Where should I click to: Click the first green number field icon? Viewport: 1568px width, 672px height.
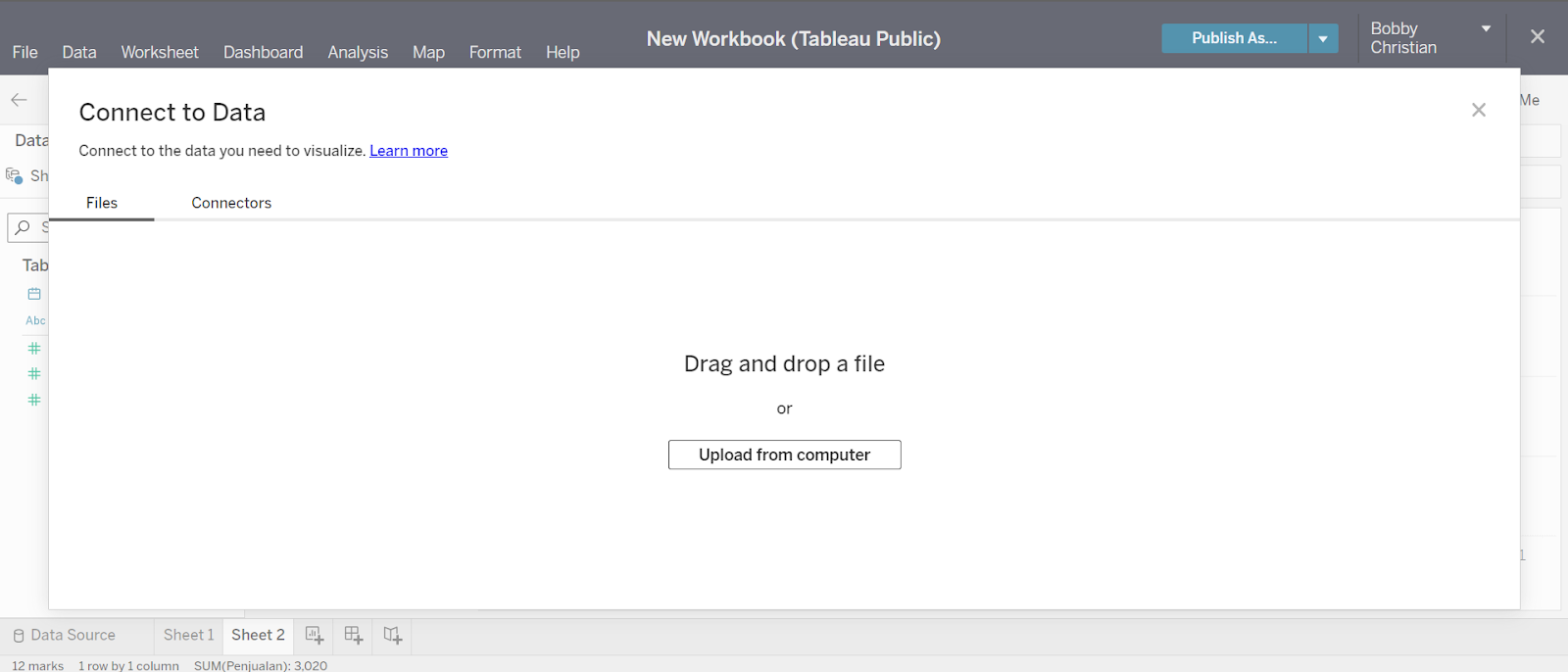pyautogui.click(x=34, y=349)
